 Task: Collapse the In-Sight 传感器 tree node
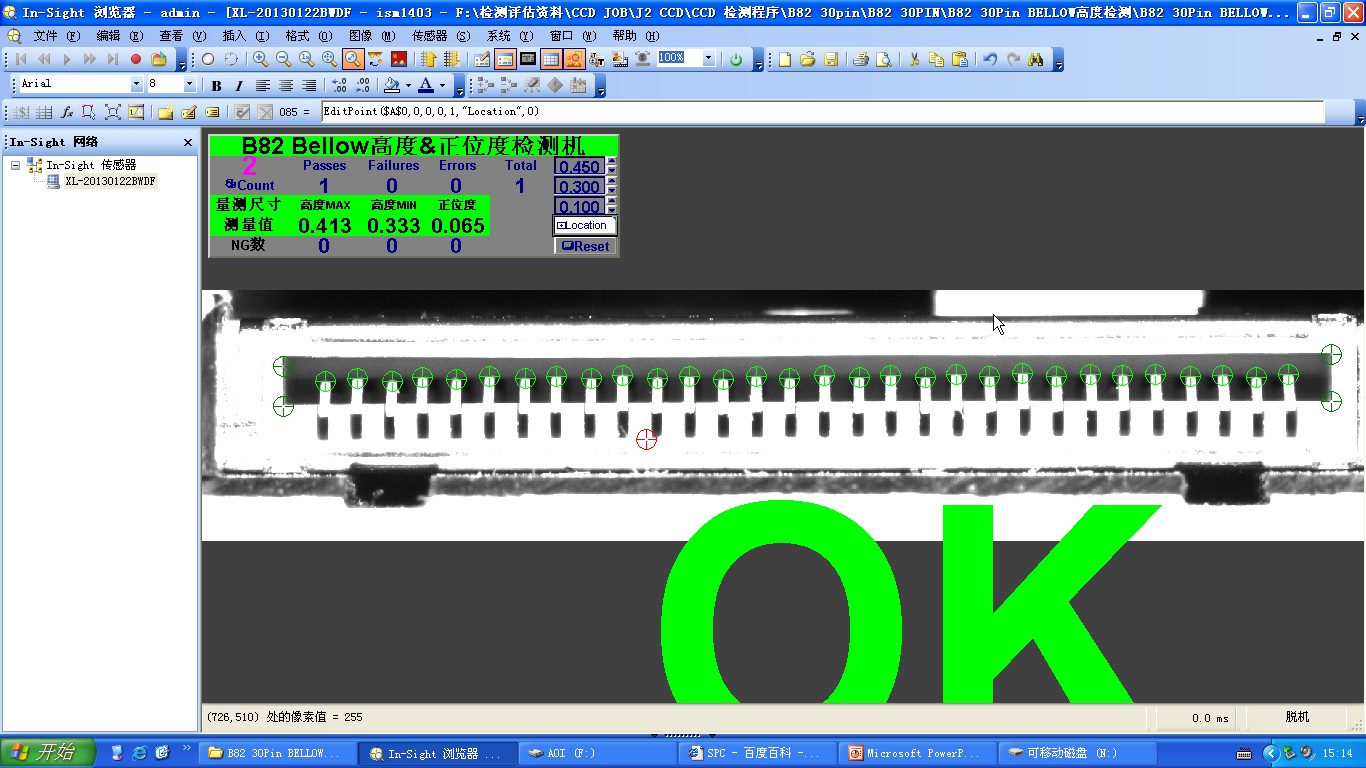click(x=16, y=165)
